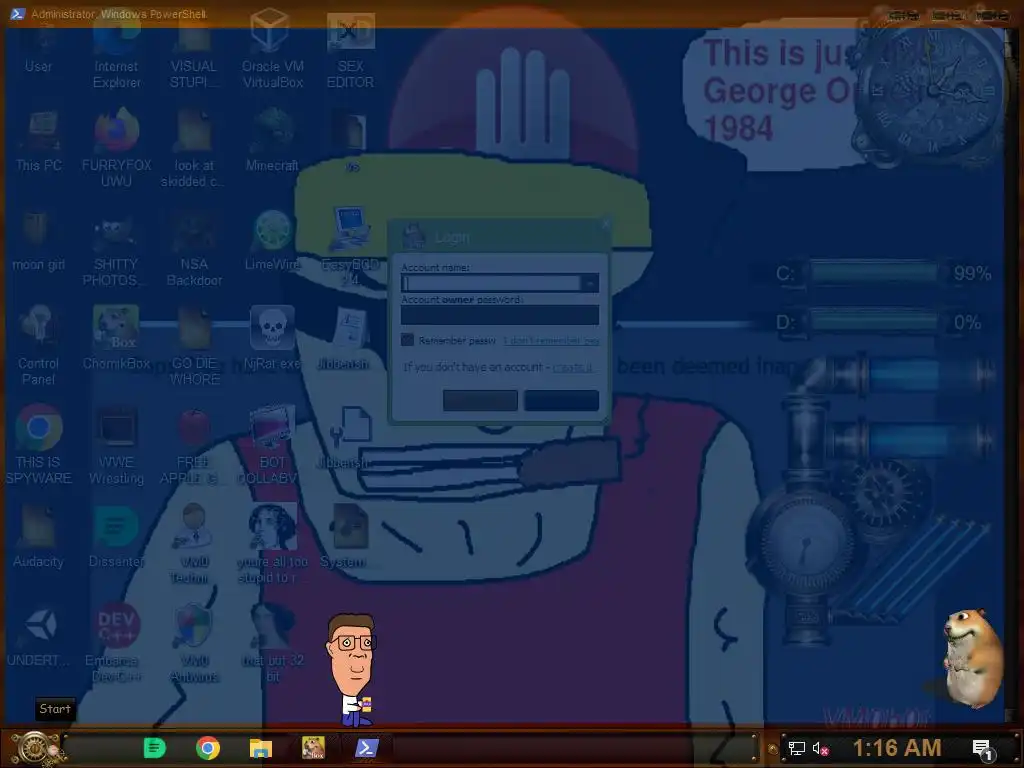This screenshot has height=768, width=1024.
Task: Open the THIS IS SPYWARE Chrome shortcut
Action: [39, 445]
